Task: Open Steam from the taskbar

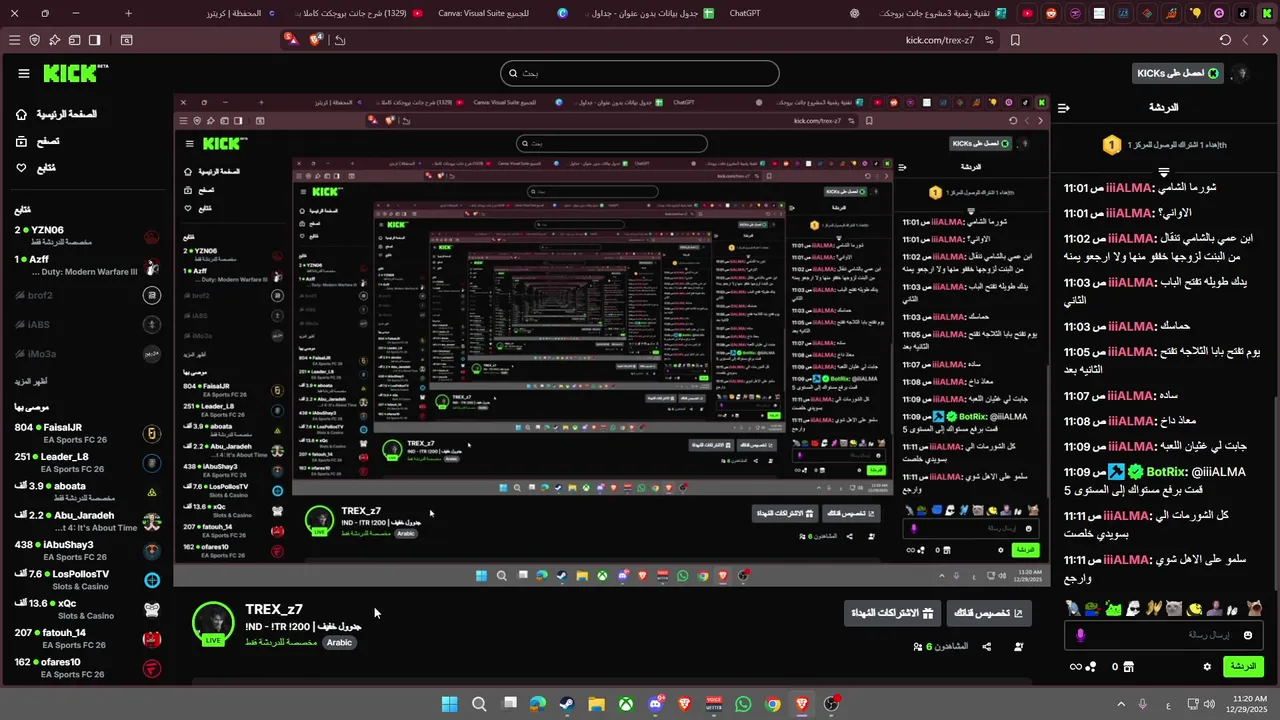Action: point(567,704)
